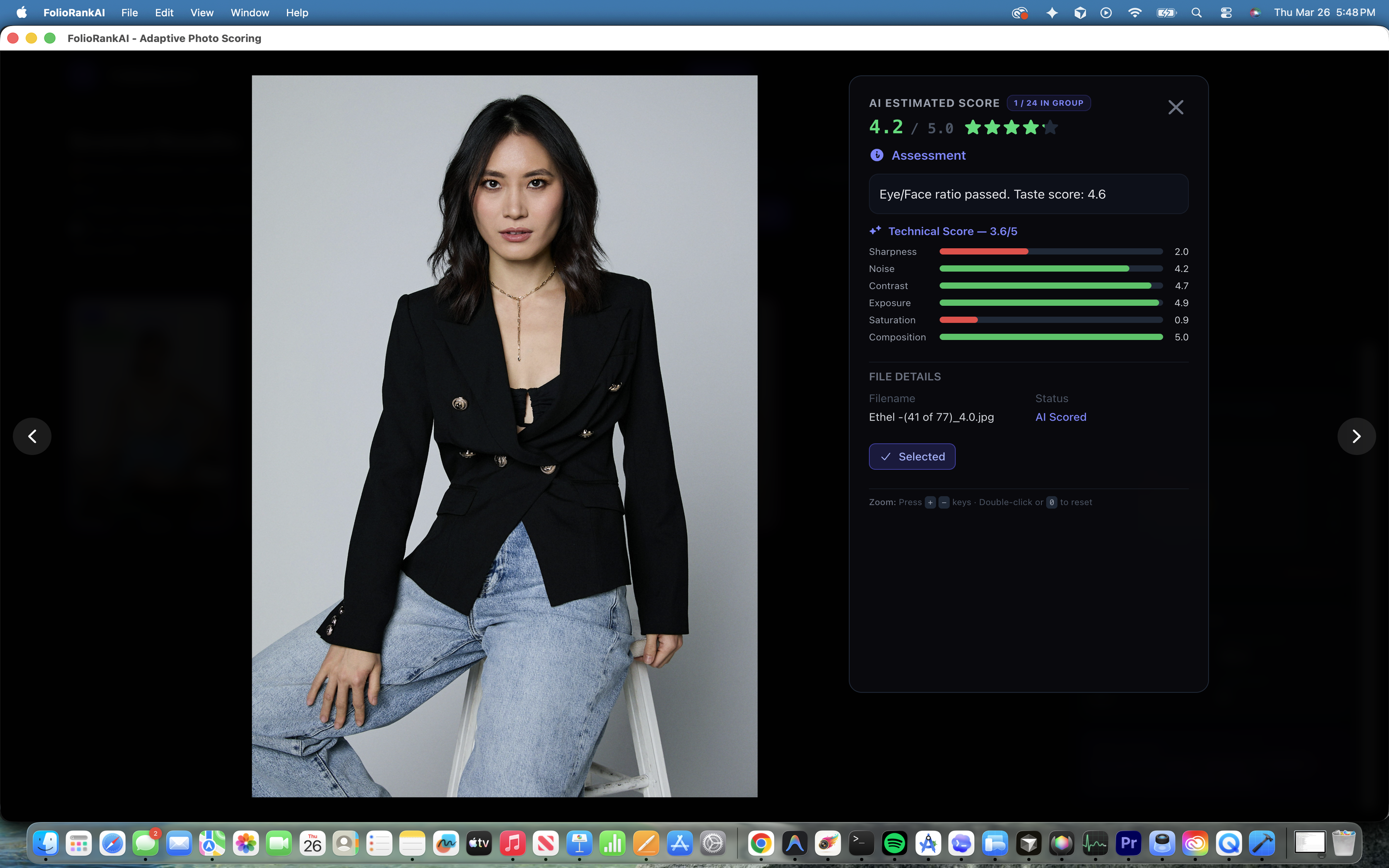Click the AI Scored status link
Screen dimensions: 1389x868
pos(1061,417)
